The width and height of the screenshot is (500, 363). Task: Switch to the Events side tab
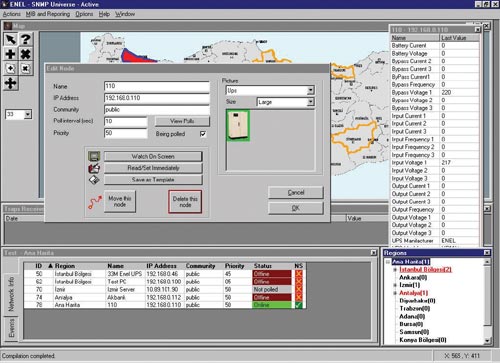click(x=11, y=328)
